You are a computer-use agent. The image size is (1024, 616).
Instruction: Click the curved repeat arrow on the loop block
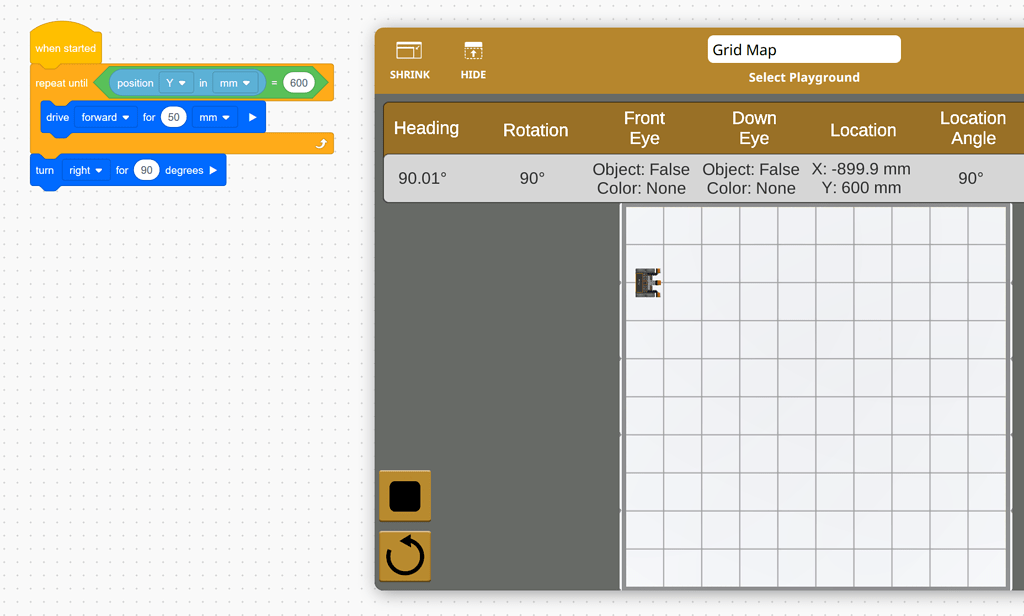coord(322,143)
